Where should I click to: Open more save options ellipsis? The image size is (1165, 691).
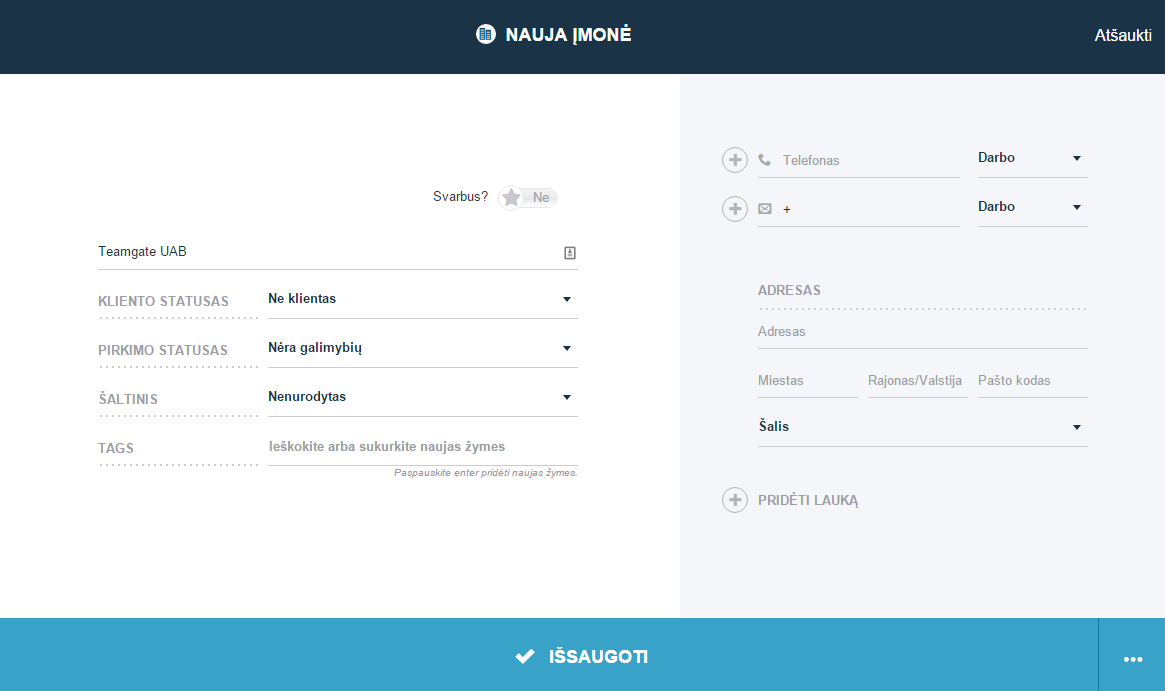tap(1132, 658)
